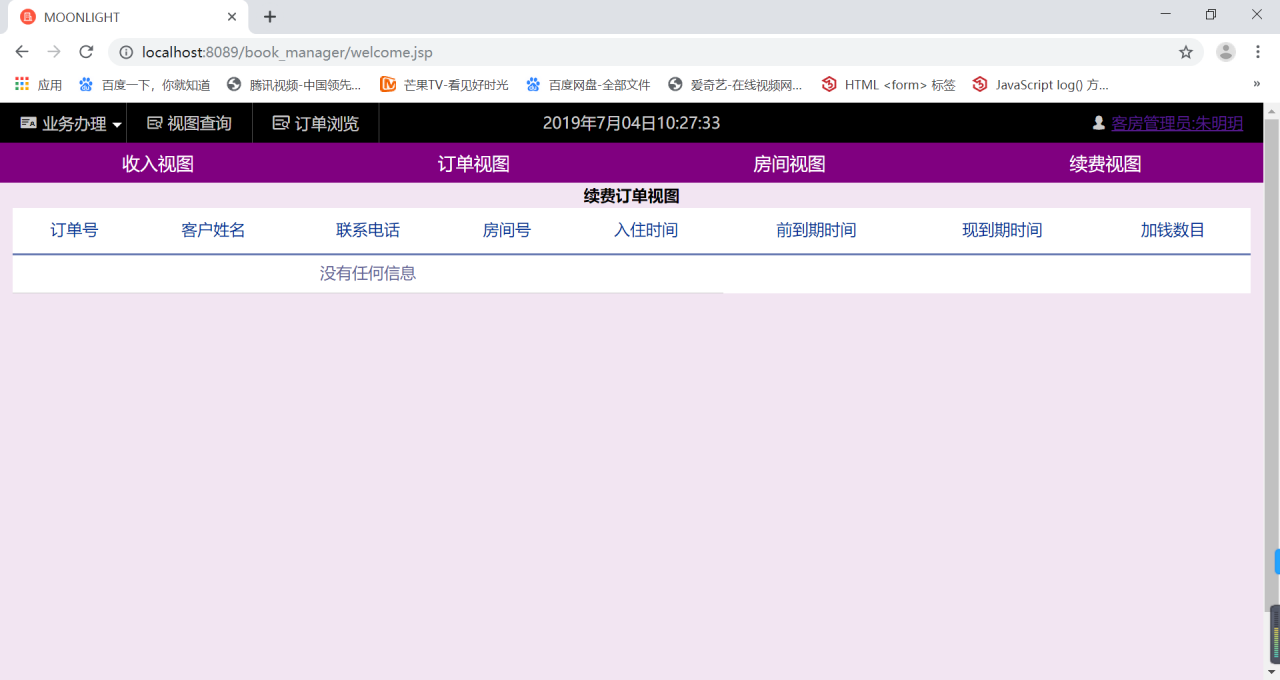
Task: Open the 爱奇艺 bookmark
Action: 735,85
